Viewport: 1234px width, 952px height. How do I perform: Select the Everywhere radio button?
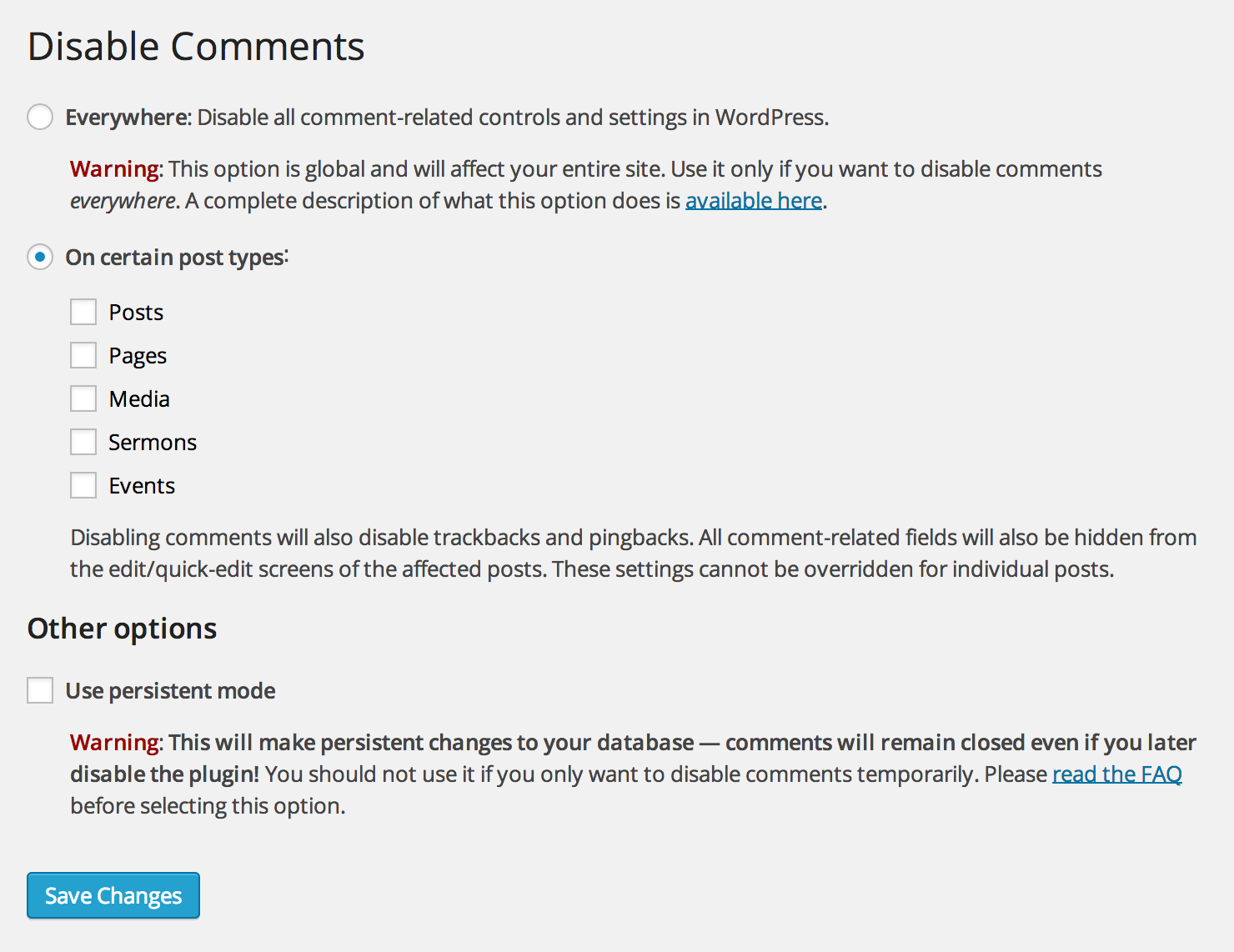(x=40, y=117)
